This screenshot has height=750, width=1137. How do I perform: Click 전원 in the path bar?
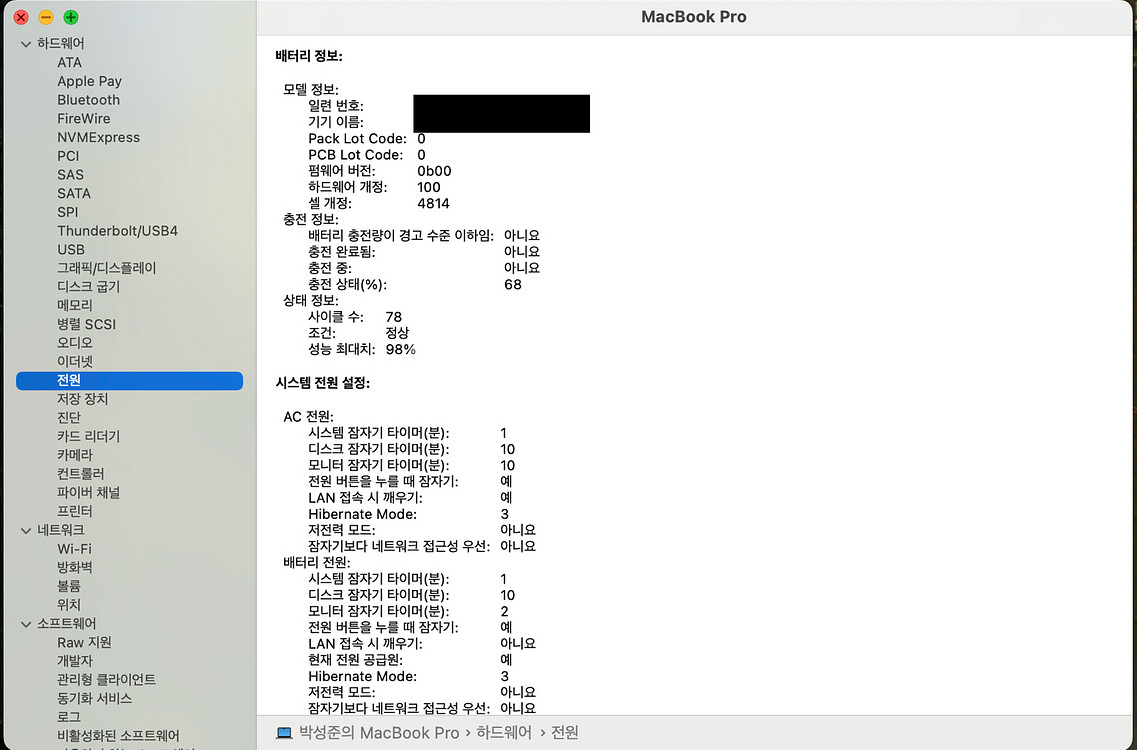[x=565, y=733]
